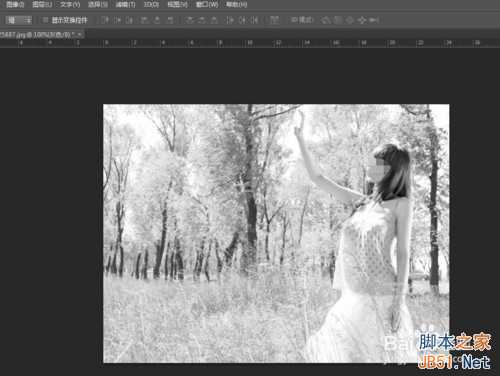The image size is (500, 376).
Task: Click the align vertical centers icon
Action: 117,20
